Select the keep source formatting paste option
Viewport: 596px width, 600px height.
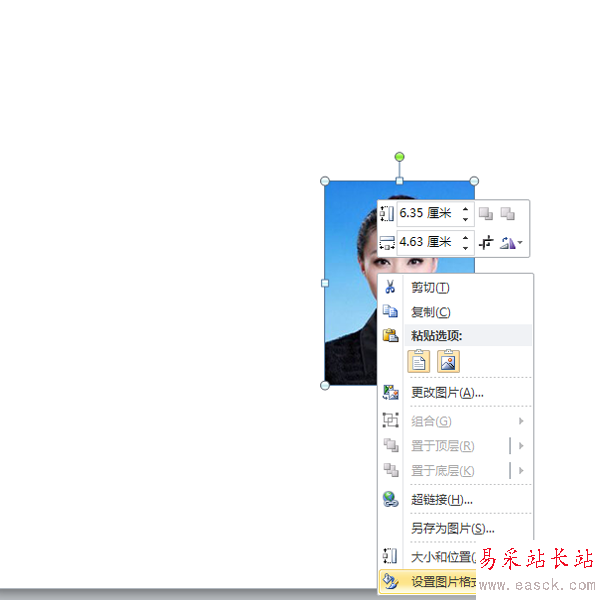[x=419, y=361]
